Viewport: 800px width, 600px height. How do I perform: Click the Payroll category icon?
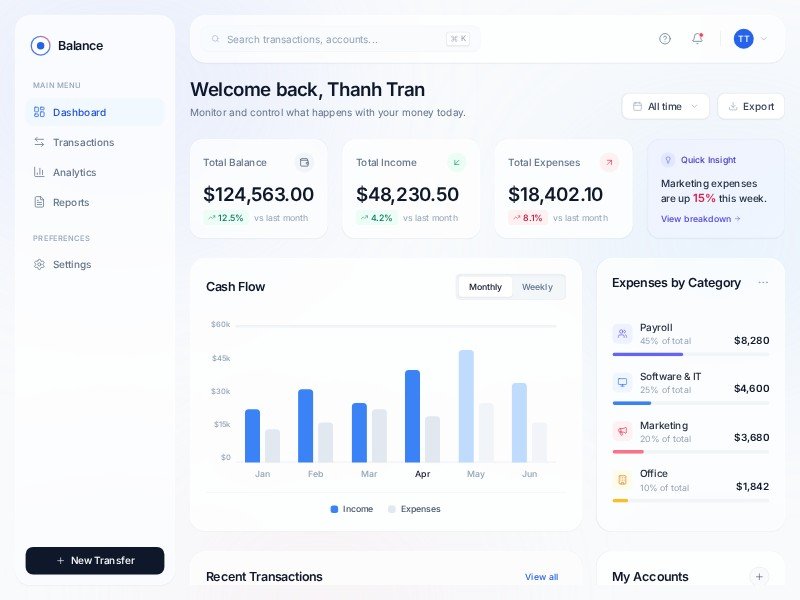622,334
